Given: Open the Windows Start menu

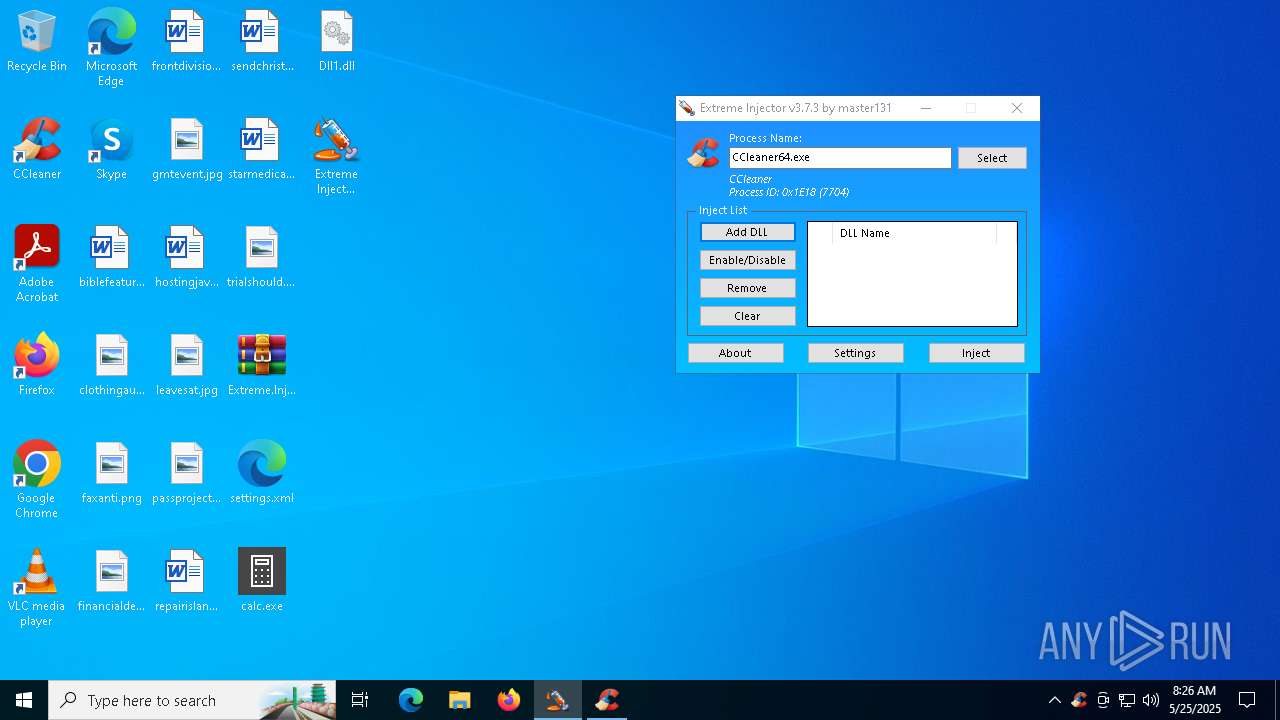Looking at the screenshot, I should (24, 700).
